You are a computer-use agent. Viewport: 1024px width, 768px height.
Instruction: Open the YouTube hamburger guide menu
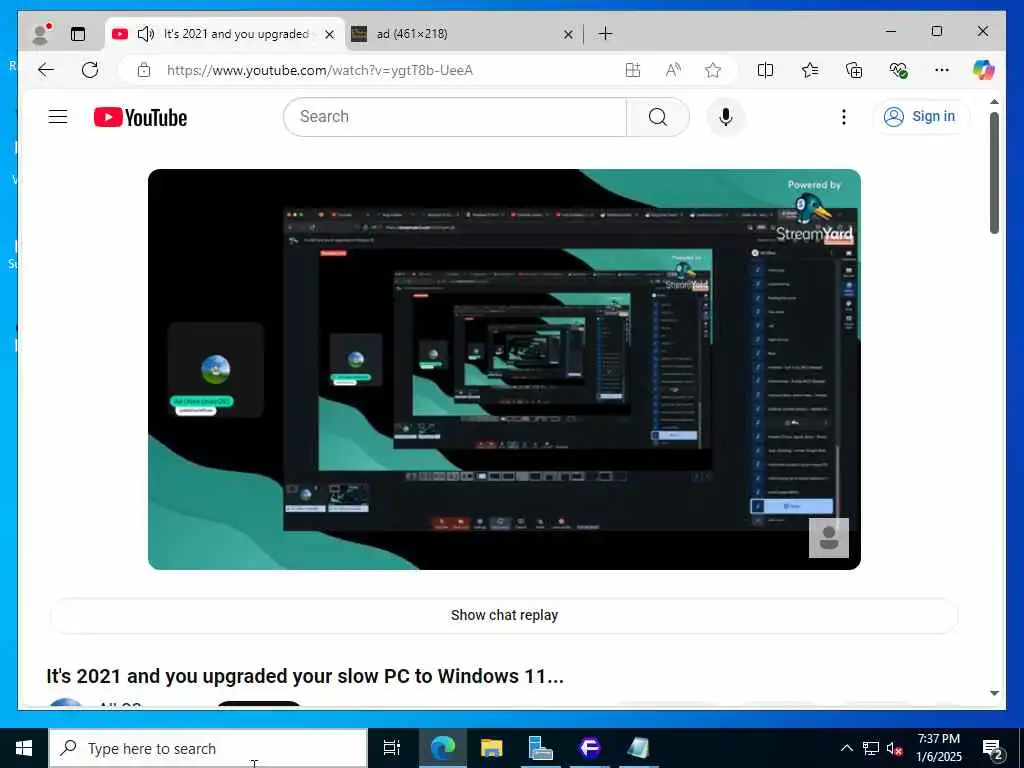[x=58, y=117]
